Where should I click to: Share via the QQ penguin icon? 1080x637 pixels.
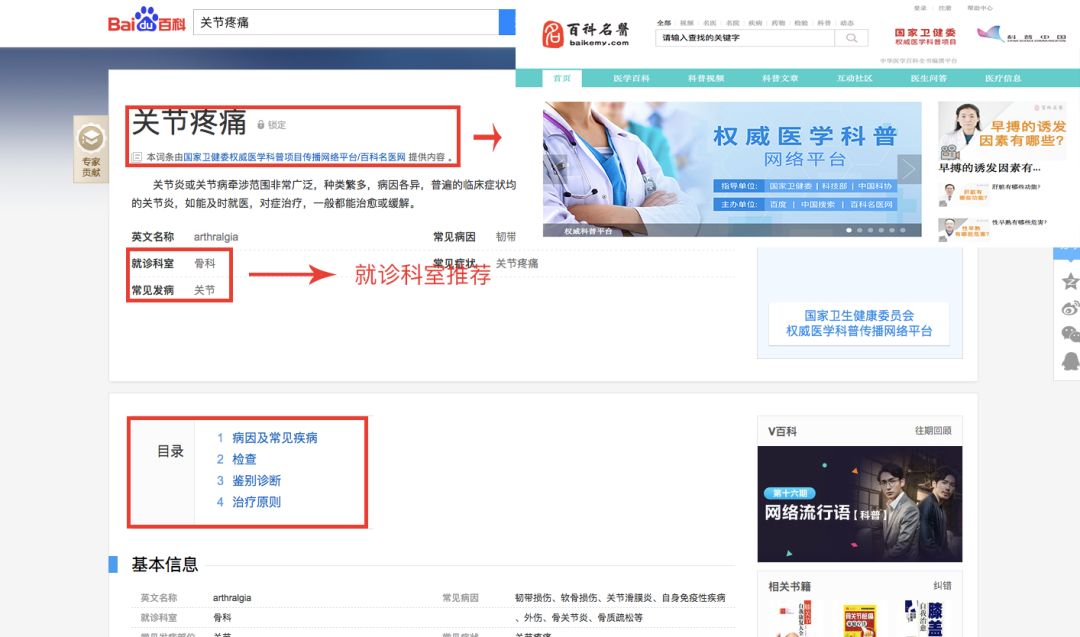pos(1070,362)
